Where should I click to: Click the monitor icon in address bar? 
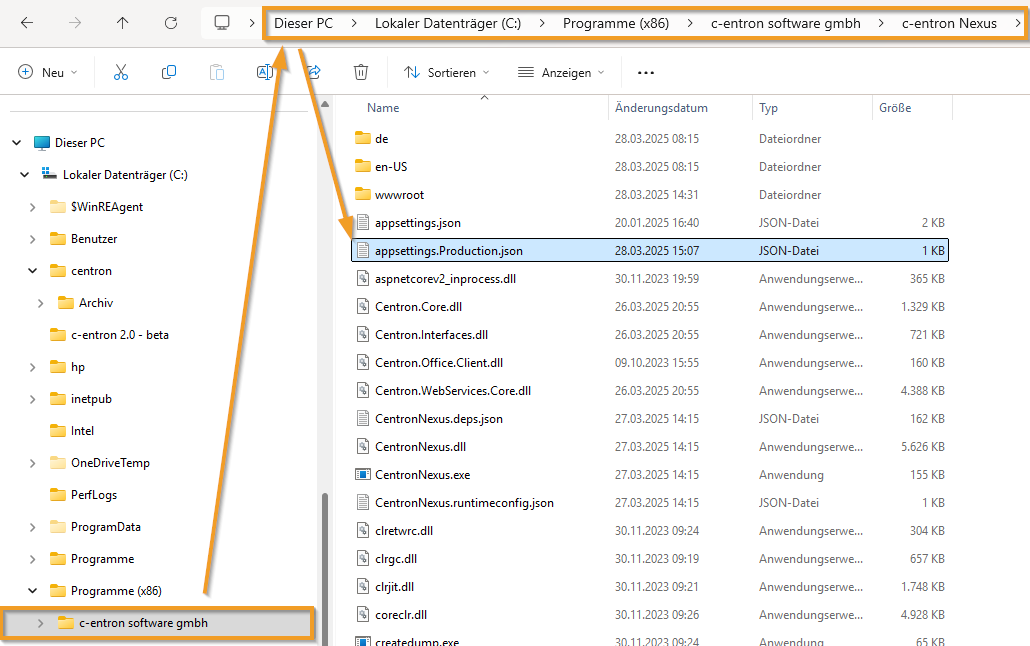pos(222,22)
